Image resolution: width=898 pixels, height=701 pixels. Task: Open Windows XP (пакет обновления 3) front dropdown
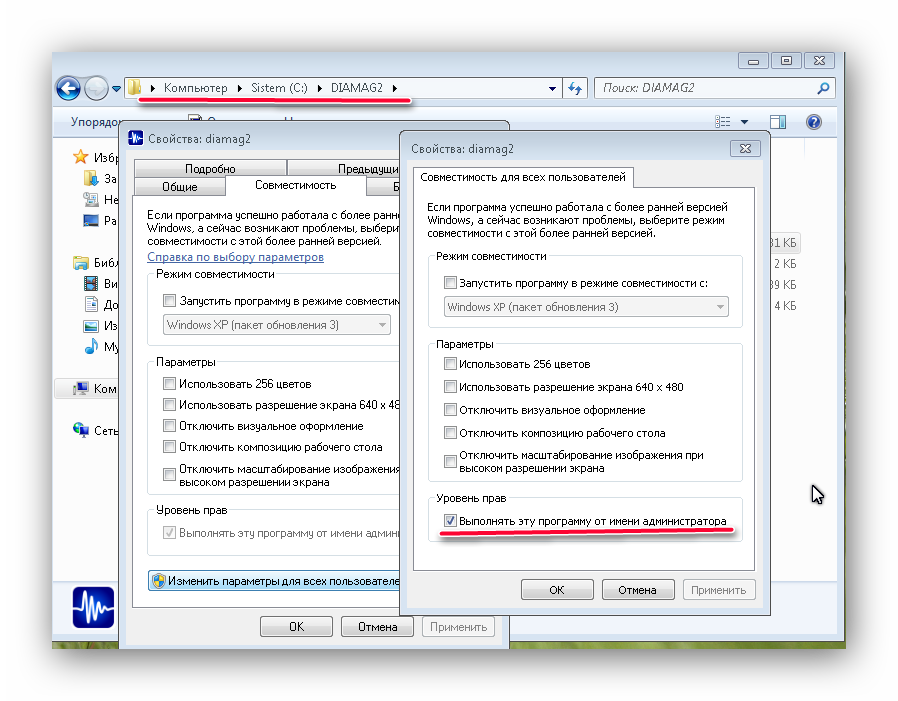tap(586, 307)
